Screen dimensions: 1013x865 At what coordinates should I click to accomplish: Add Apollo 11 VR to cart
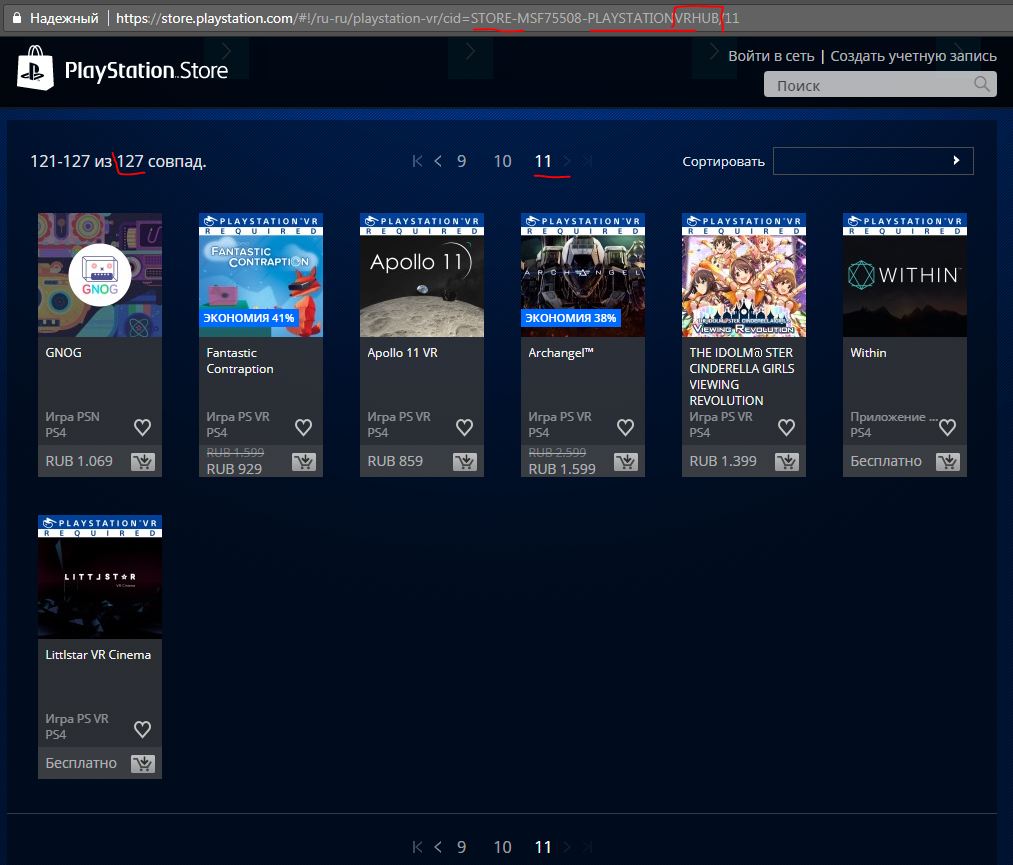pyautogui.click(x=465, y=462)
